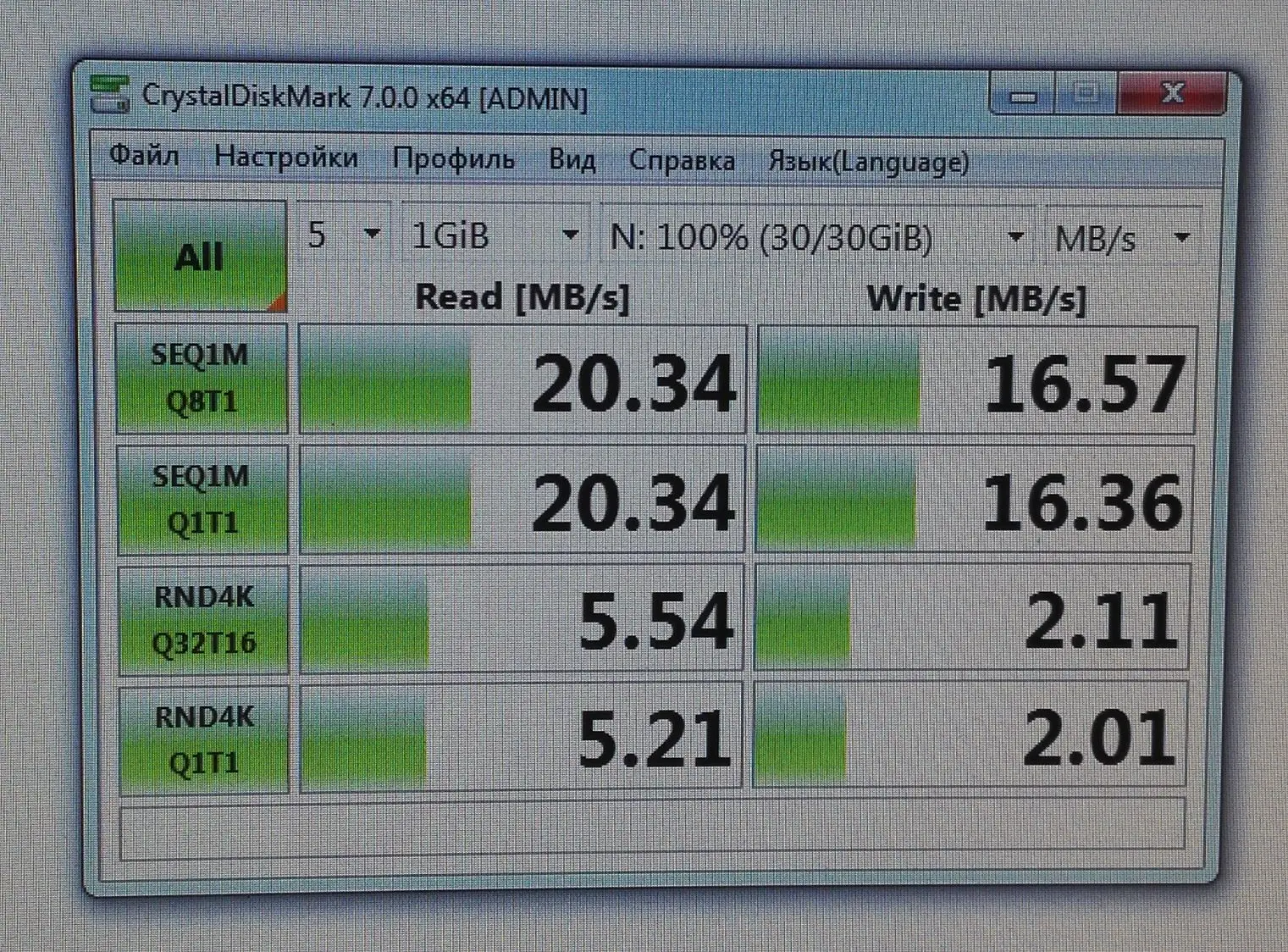Screen dimensions: 1288x952
Task: Click the Write [MB/s] column header
Action: click(976, 300)
